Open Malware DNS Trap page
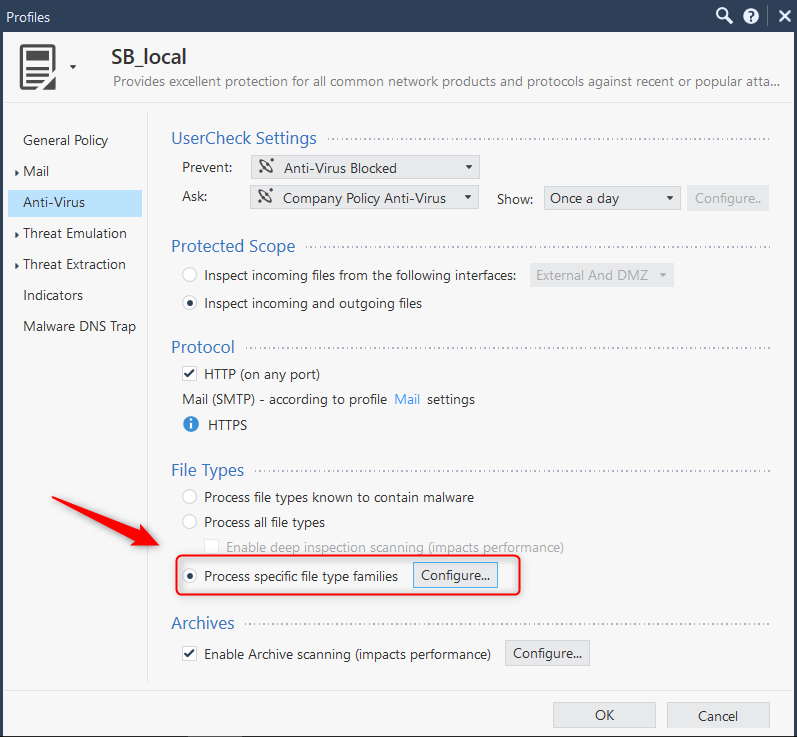 pyautogui.click(x=79, y=326)
